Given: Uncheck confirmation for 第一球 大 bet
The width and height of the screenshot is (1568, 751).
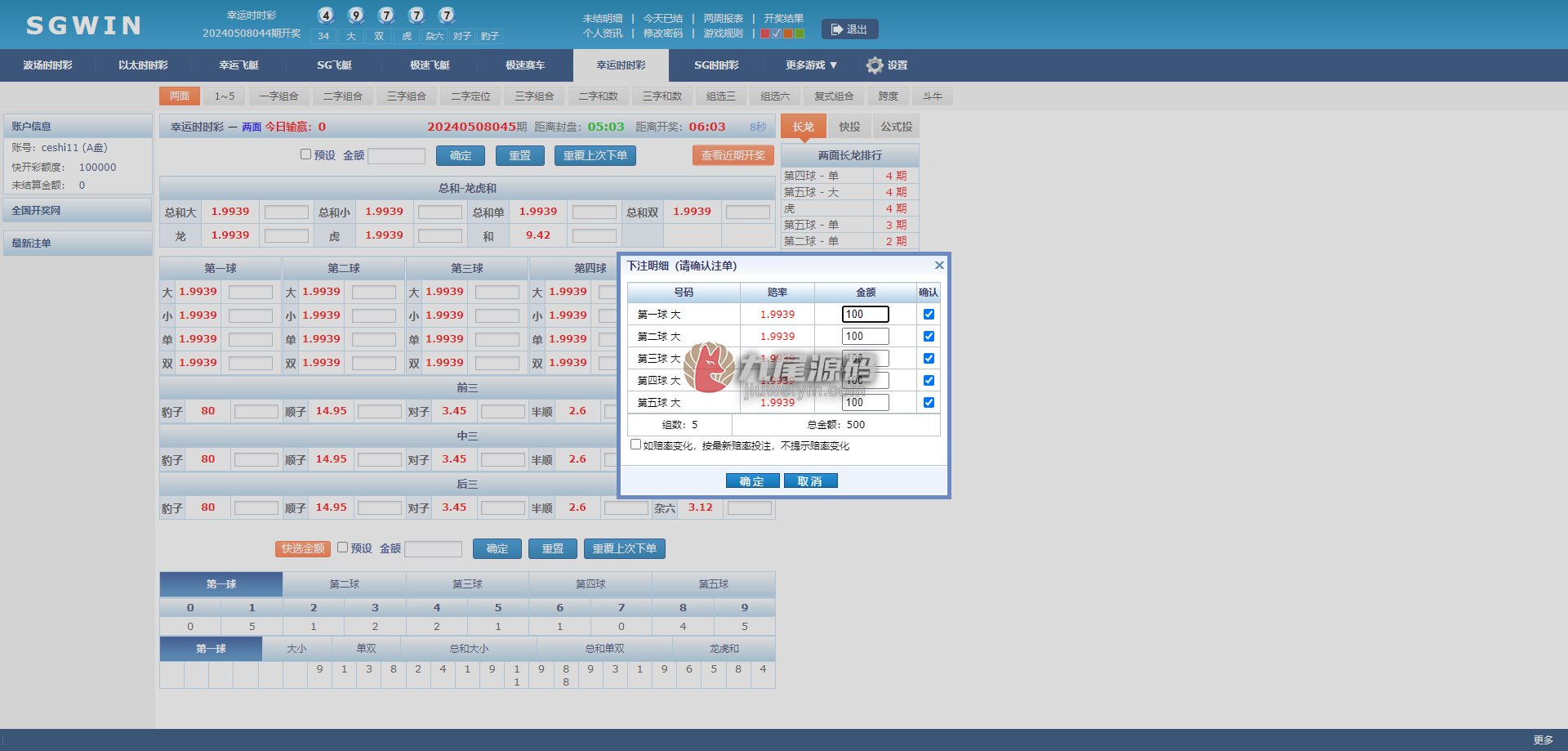Looking at the screenshot, I should pyautogui.click(x=929, y=314).
